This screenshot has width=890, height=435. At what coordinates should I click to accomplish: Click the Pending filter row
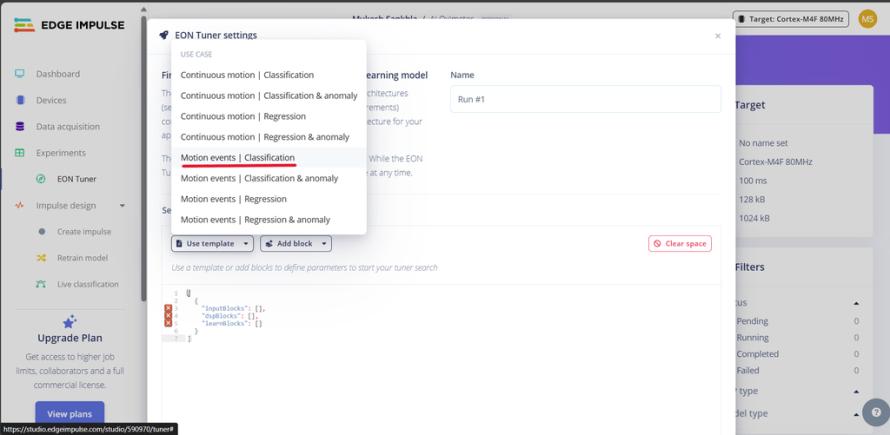(x=797, y=321)
